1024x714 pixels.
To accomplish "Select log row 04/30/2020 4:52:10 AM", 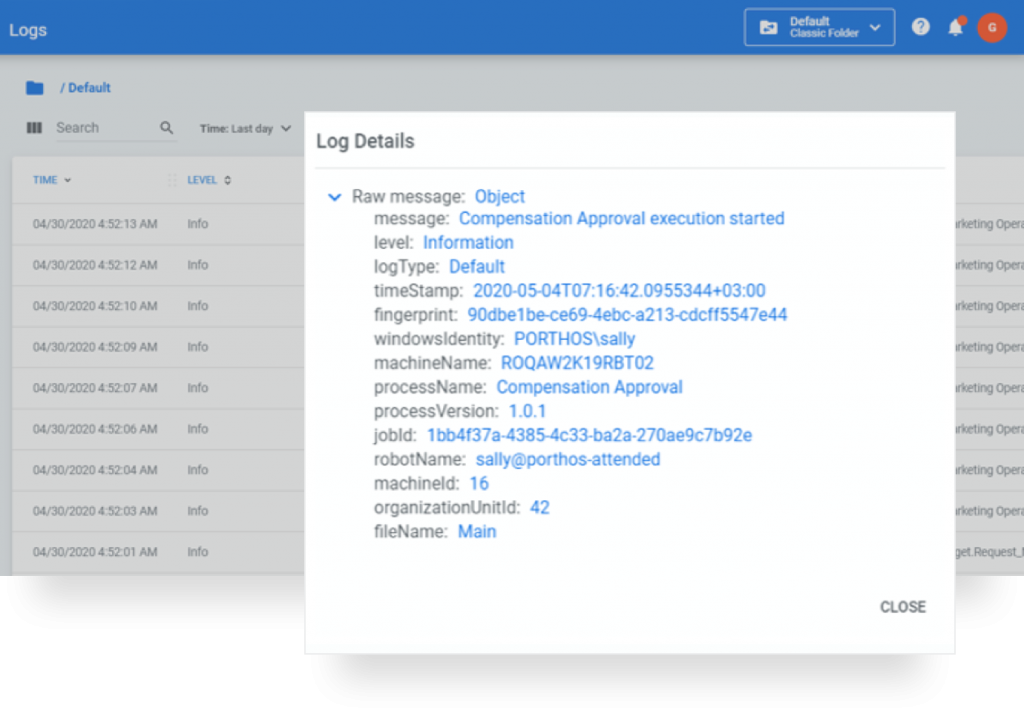I will pyautogui.click(x=158, y=306).
